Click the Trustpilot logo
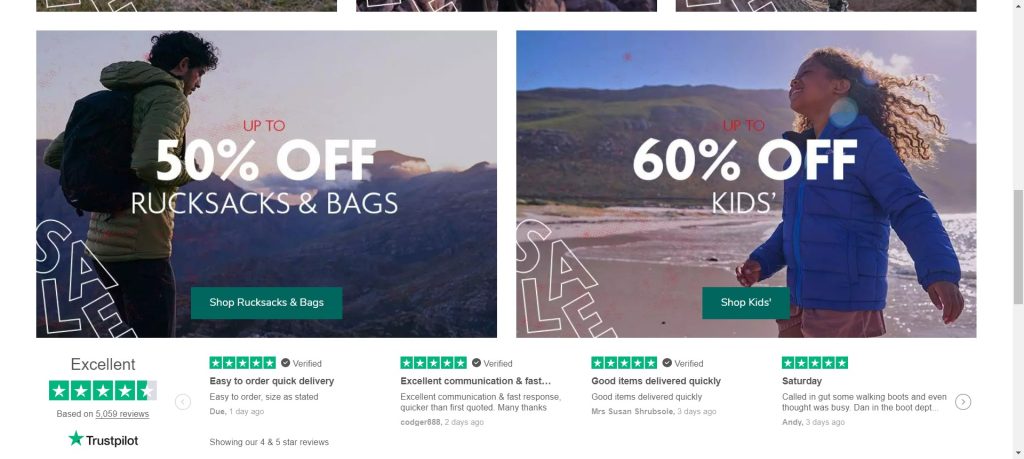This screenshot has height=459, width=1024. pos(103,439)
